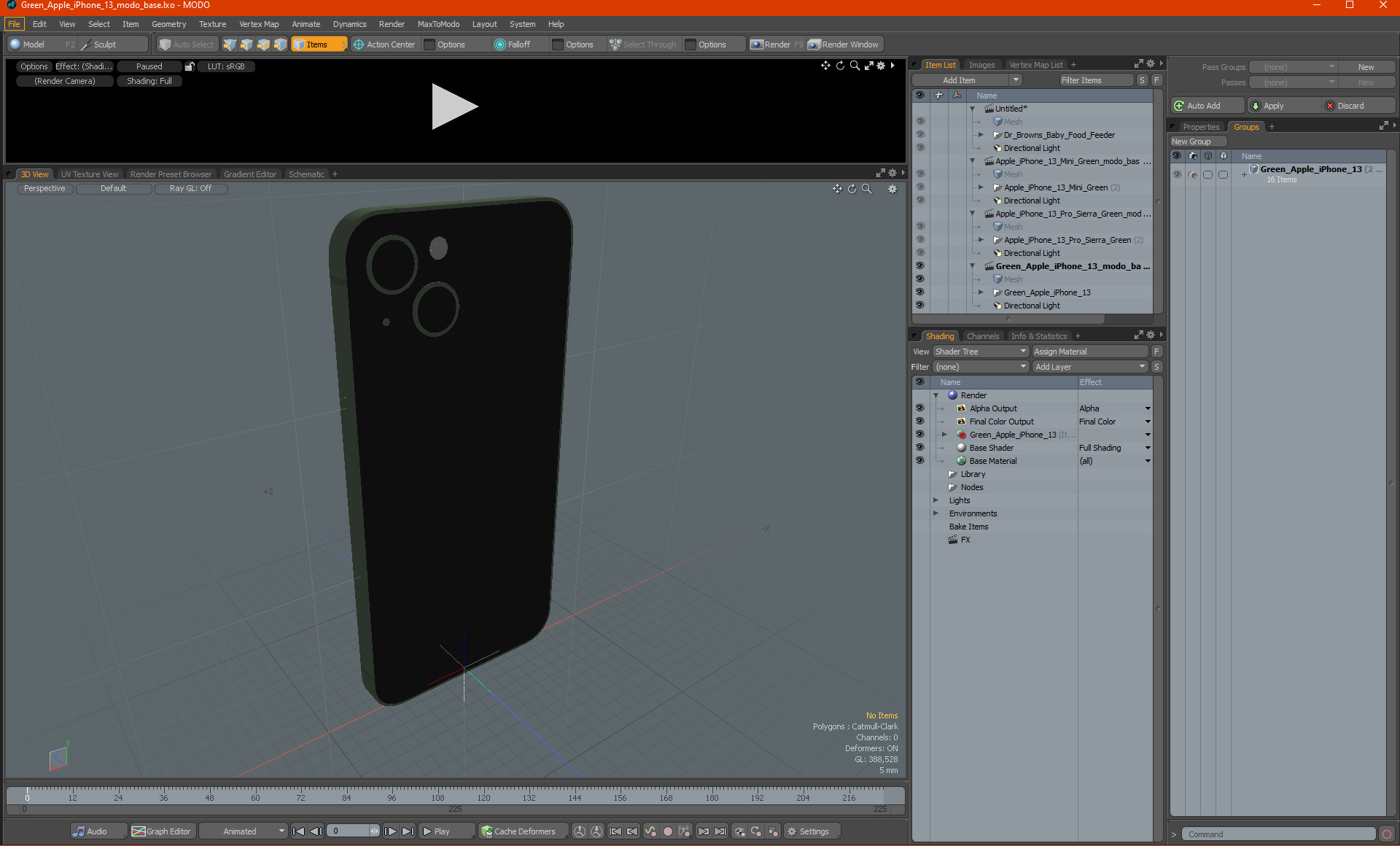The image size is (1400, 846).
Task: Step to next frame button
Action: [x=391, y=831]
